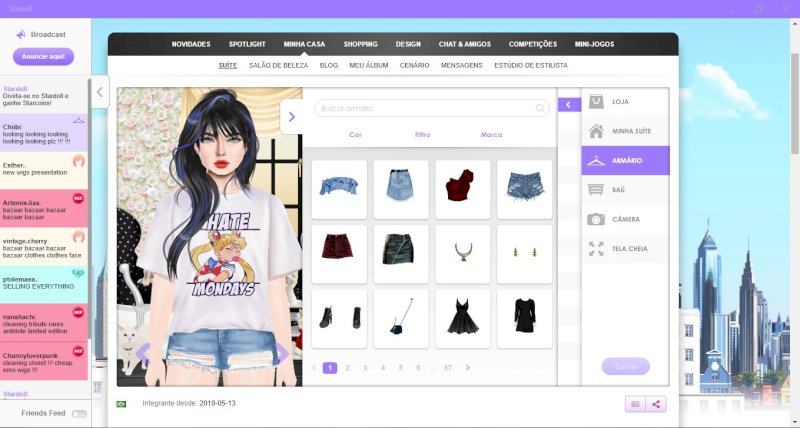Viewport: 800px width, 428px height.
Task: Collapse the right menu purple arrow
Action: tap(569, 105)
